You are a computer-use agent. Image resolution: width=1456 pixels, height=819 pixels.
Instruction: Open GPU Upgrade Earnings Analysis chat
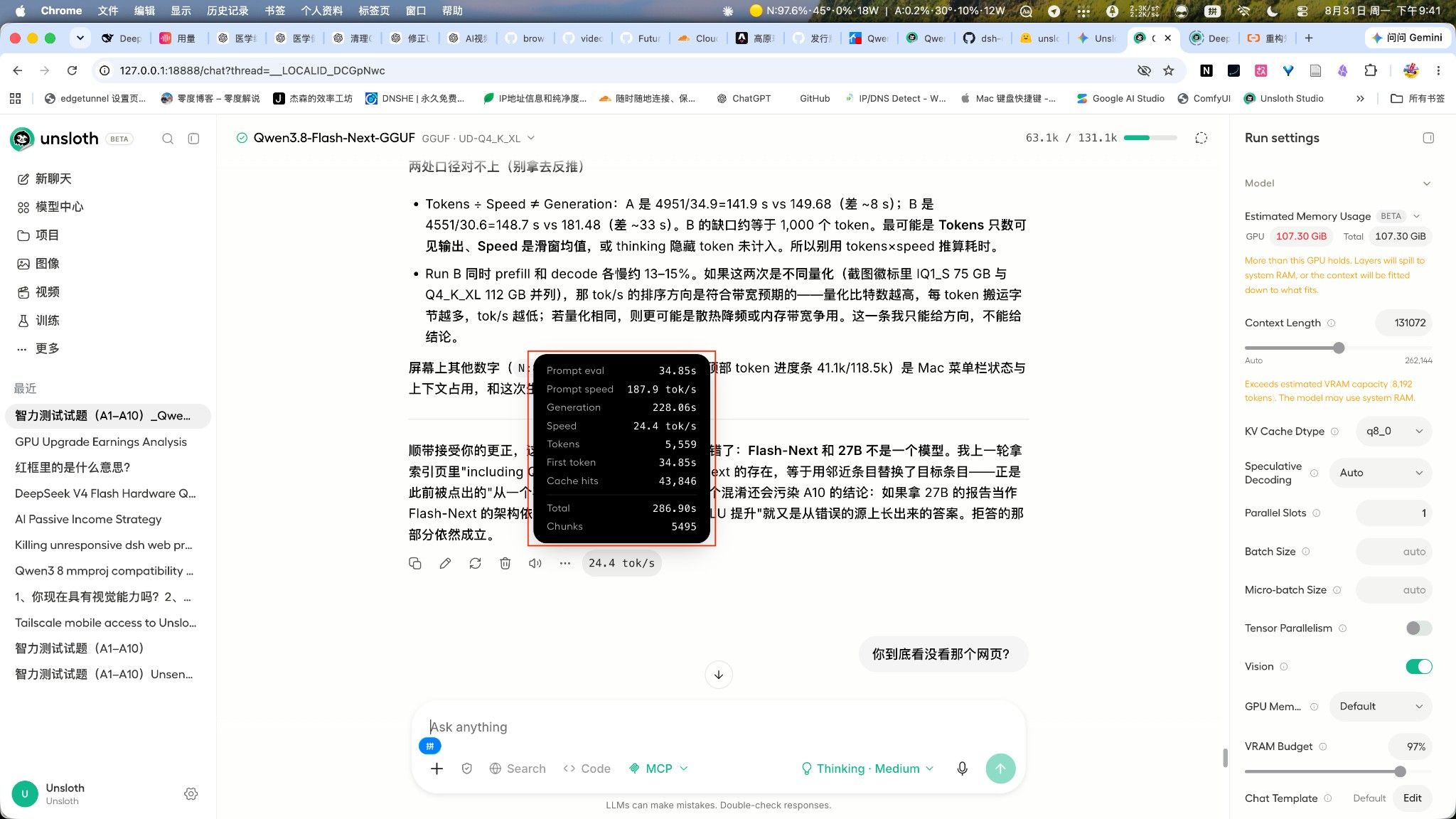pyautogui.click(x=101, y=441)
